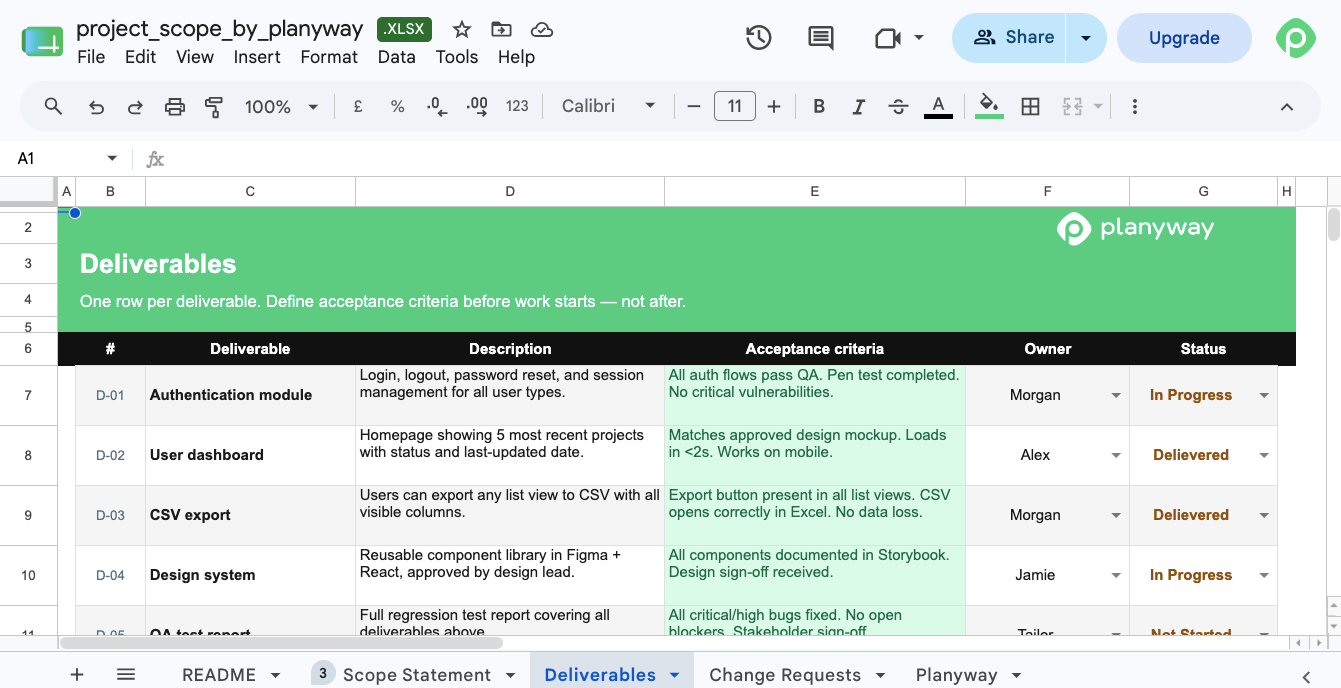Open Owner dropdown for Authentication module
The width and height of the screenshot is (1341, 688).
(x=1116, y=396)
